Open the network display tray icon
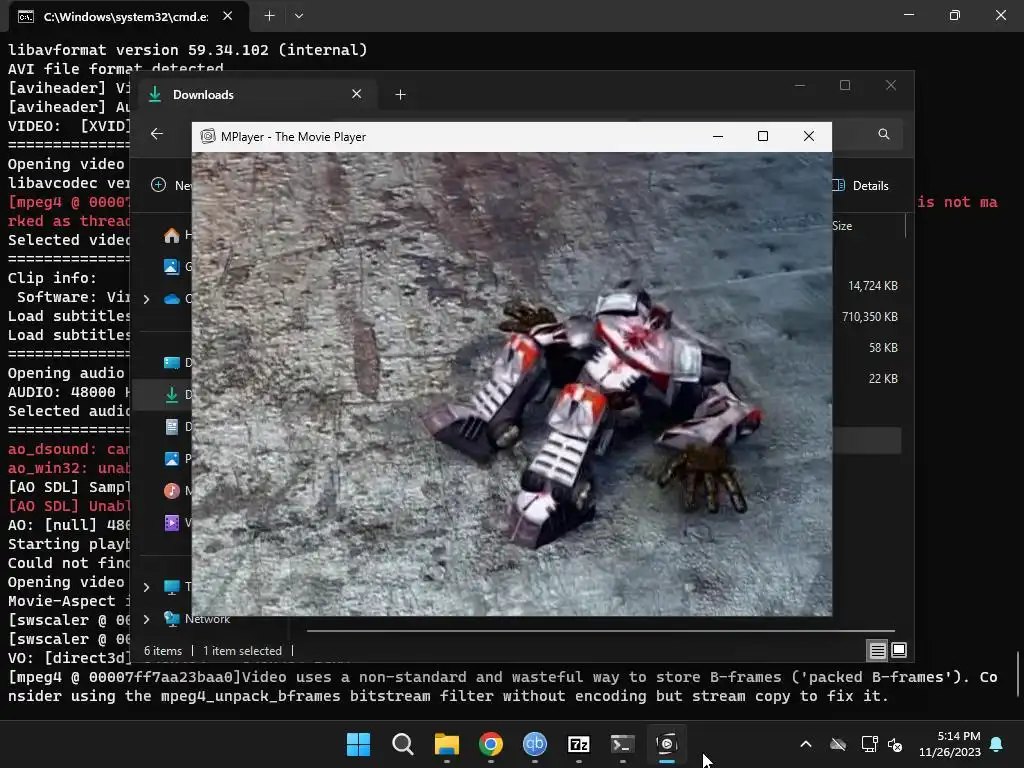The image size is (1024, 768). click(869, 744)
